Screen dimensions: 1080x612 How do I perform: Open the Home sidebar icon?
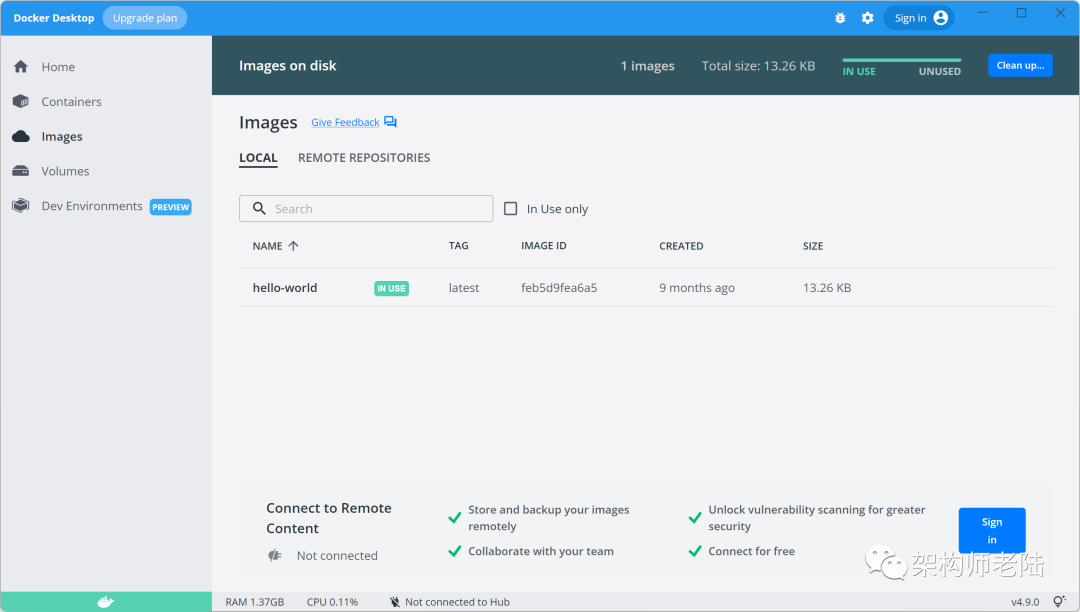(x=20, y=67)
